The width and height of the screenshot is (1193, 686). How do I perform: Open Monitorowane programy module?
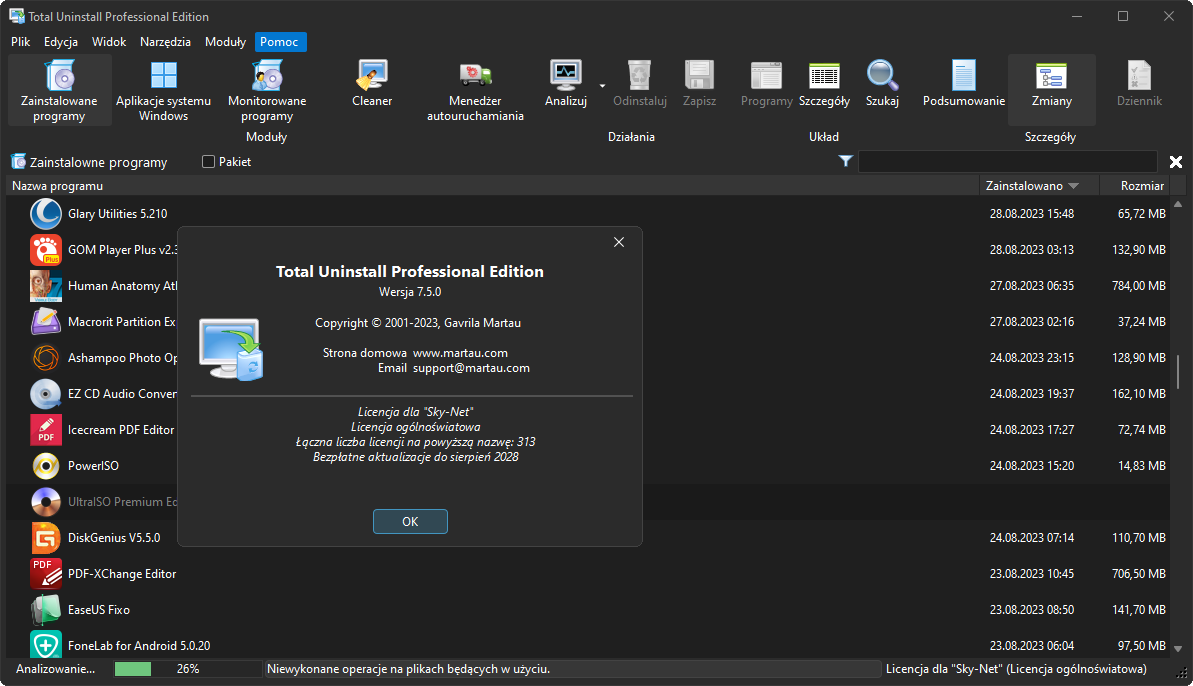coord(267,90)
